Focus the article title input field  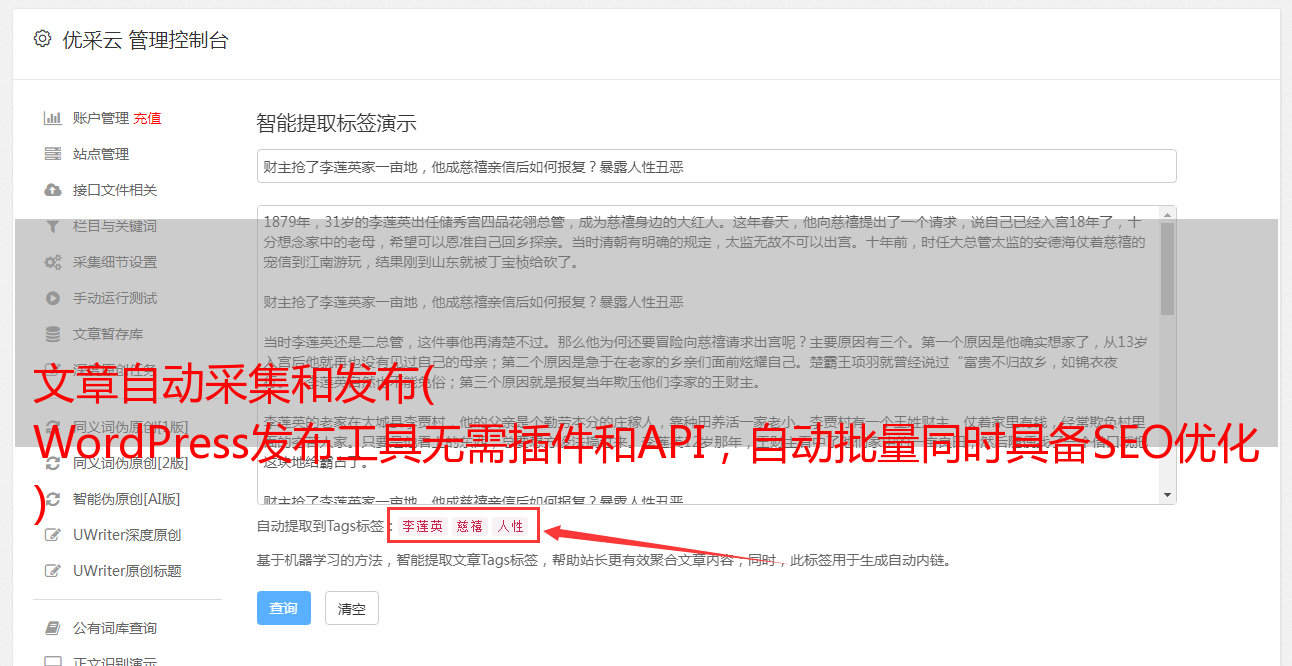pos(716,166)
